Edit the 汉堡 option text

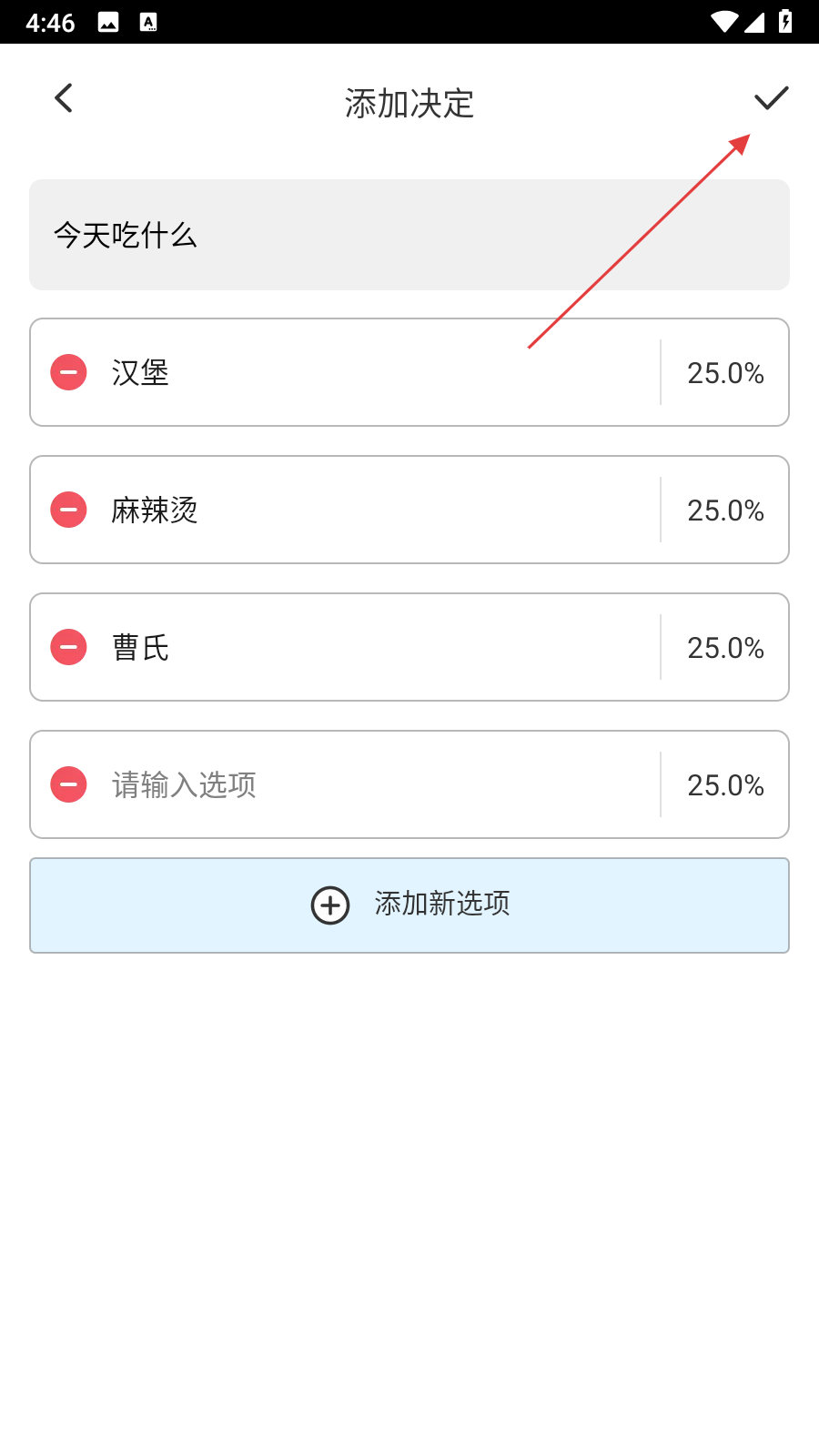point(364,372)
